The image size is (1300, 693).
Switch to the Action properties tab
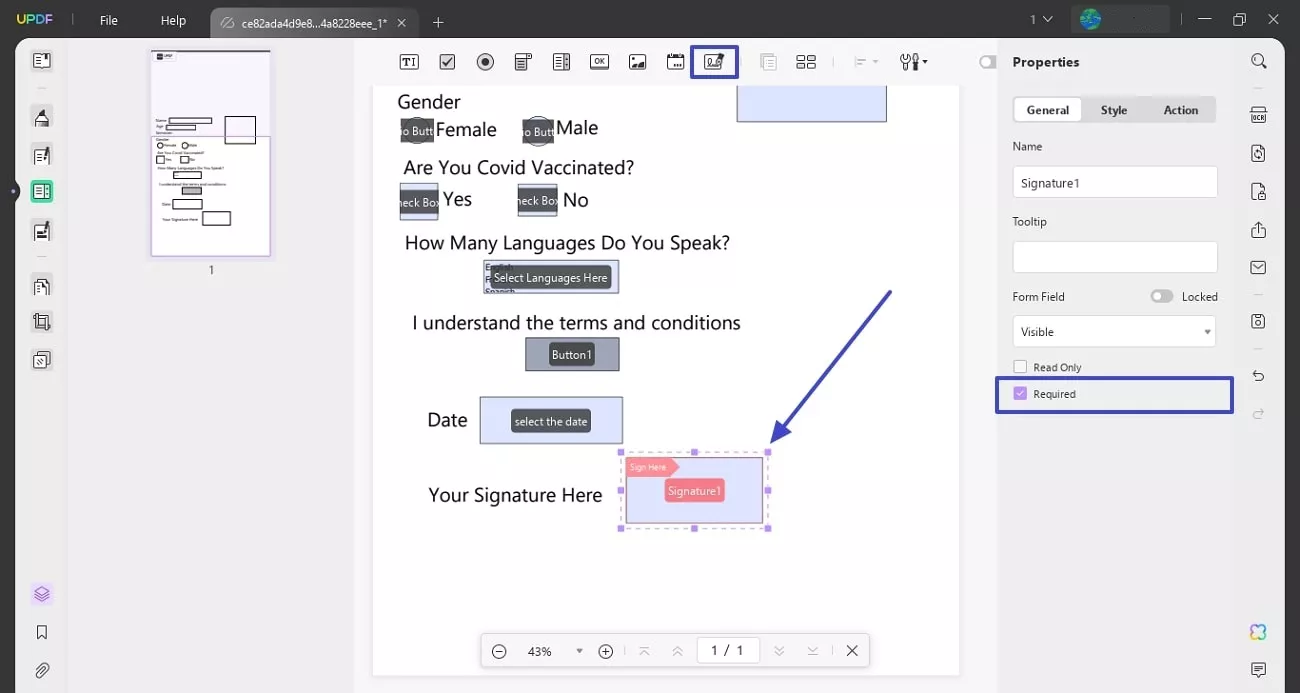point(1180,110)
